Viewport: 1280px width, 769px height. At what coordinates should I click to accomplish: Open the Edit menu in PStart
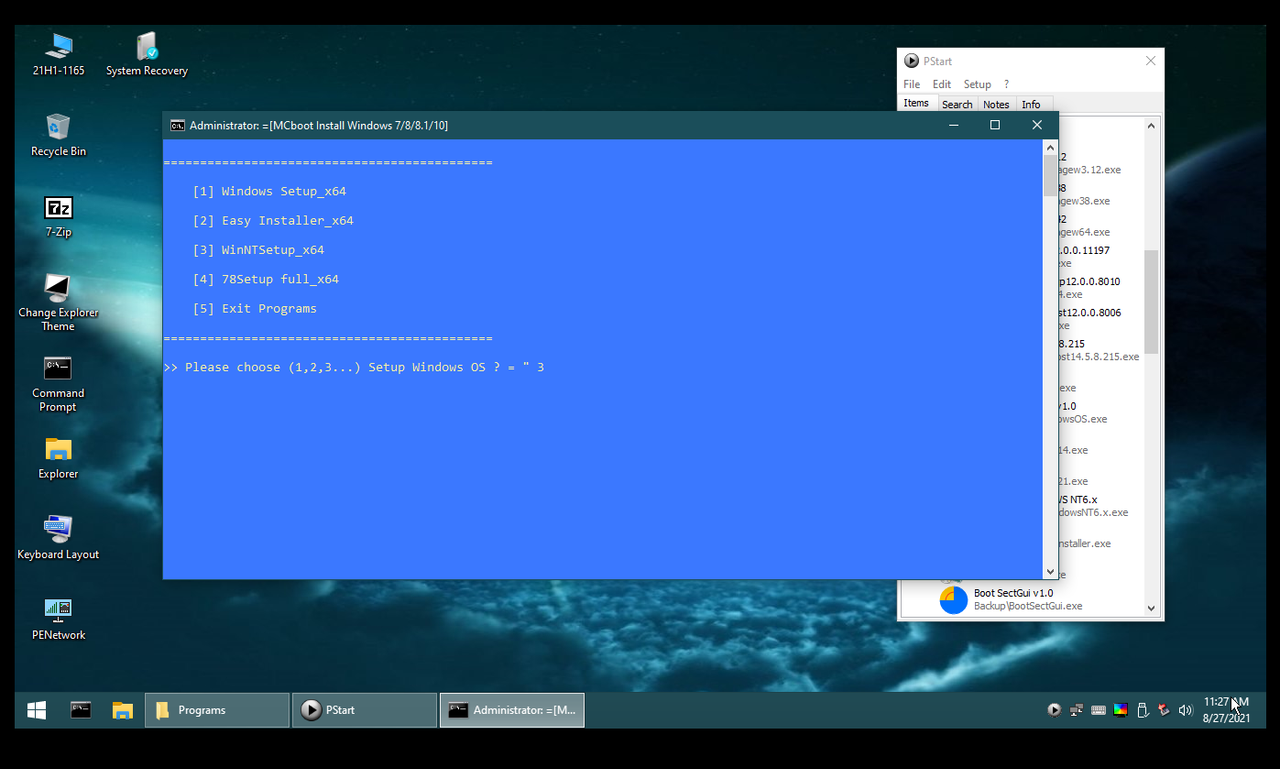pos(942,84)
